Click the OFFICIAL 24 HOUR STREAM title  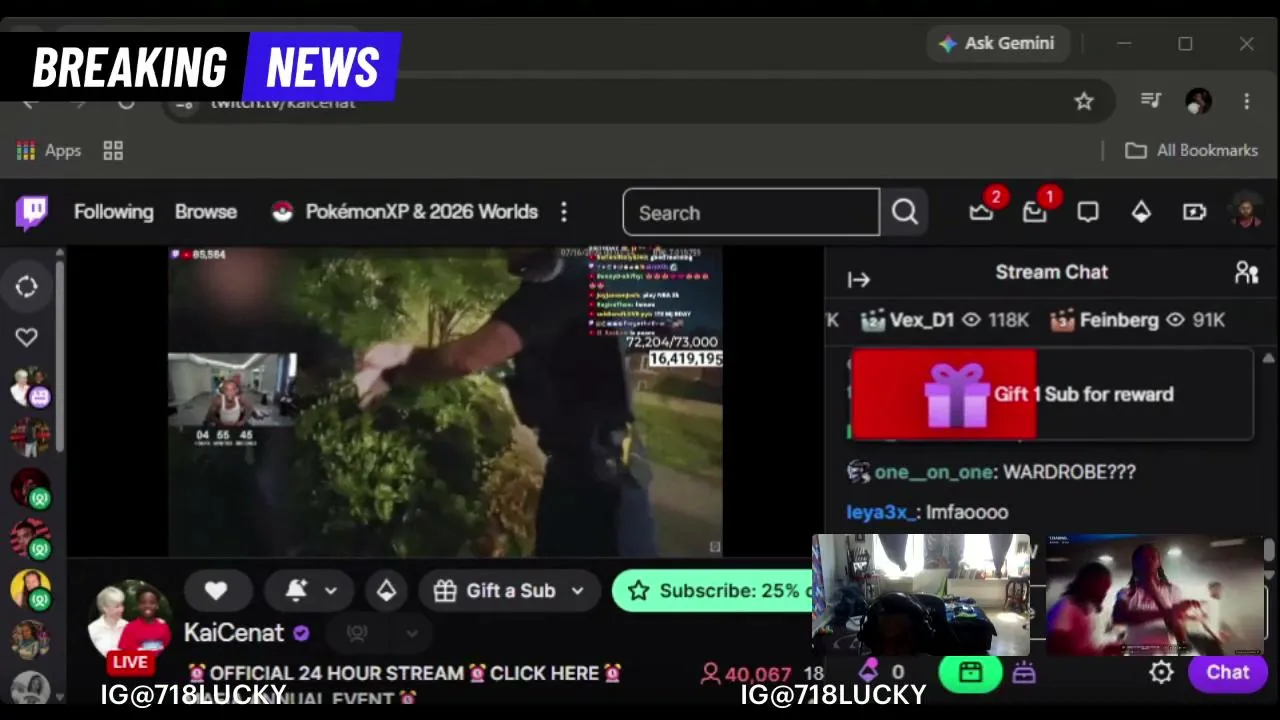coord(405,673)
